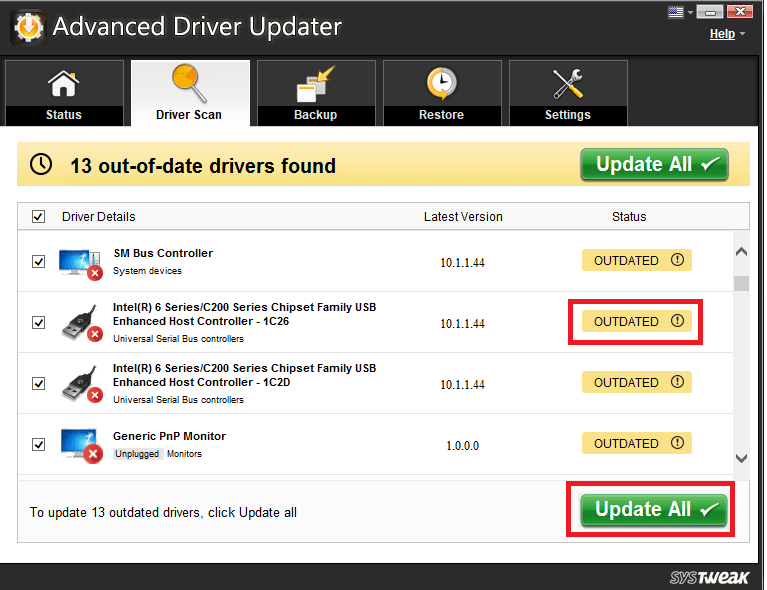Image resolution: width=767 pixels, height=590 pixels.
Task: Click the Restore clock icon
Action: [x=441, y=83]
